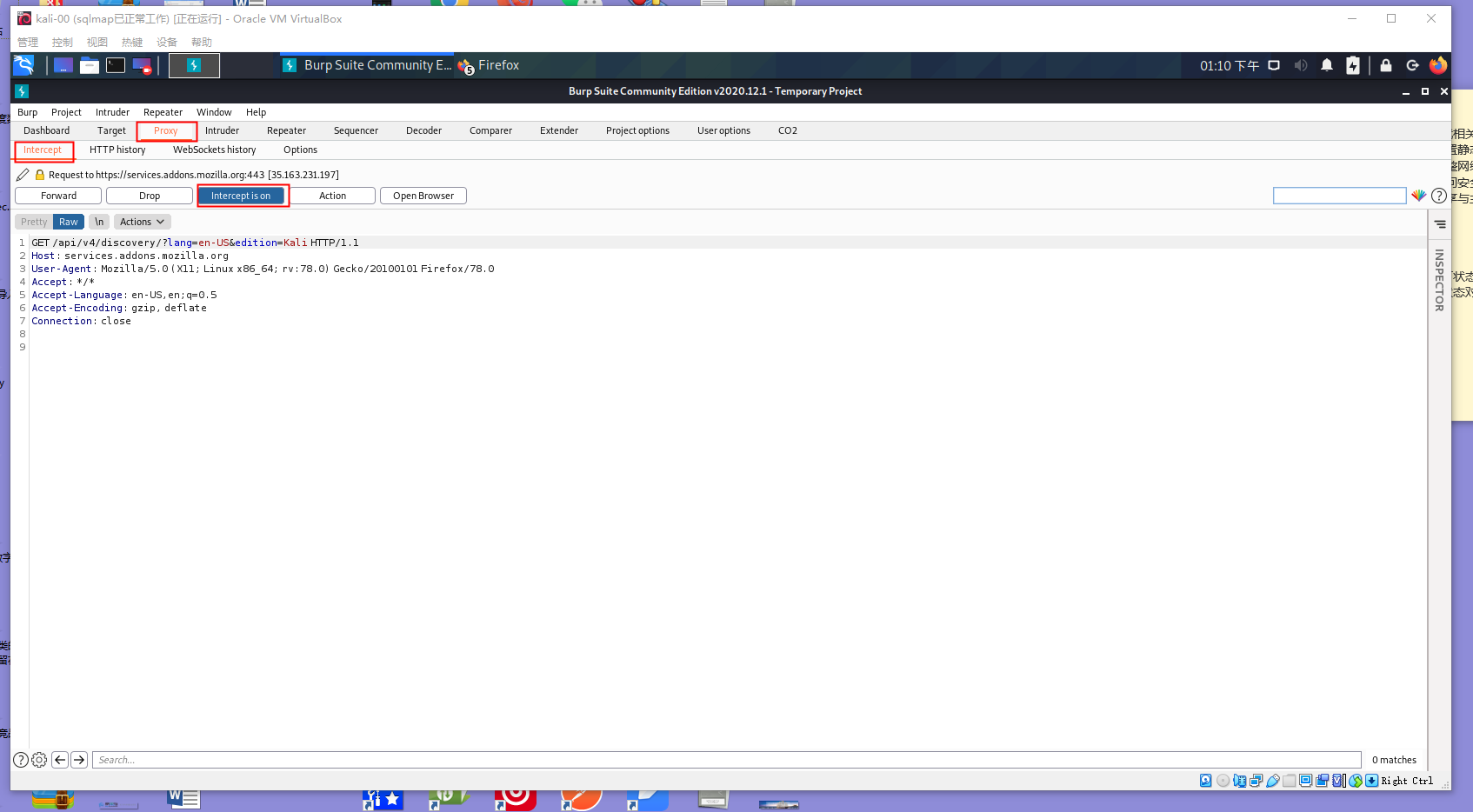Open notifications bell icon

[1327, 65]
